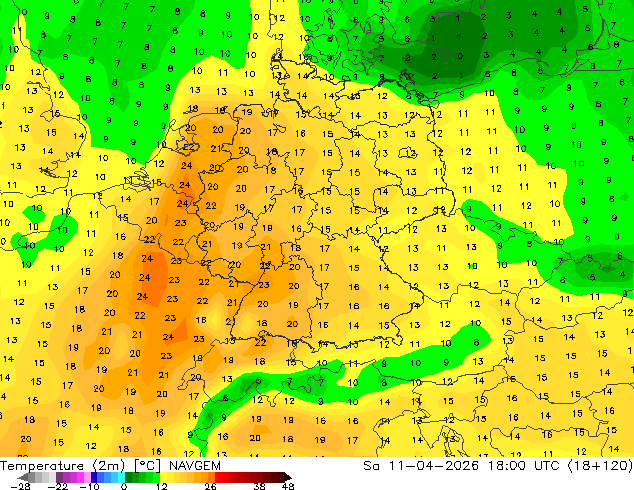Screen dimensions: 634x490
Task: Click the 'Sa' weekday abbreviation in the caption
Action: pyautogui.click(x=371, y=466)
